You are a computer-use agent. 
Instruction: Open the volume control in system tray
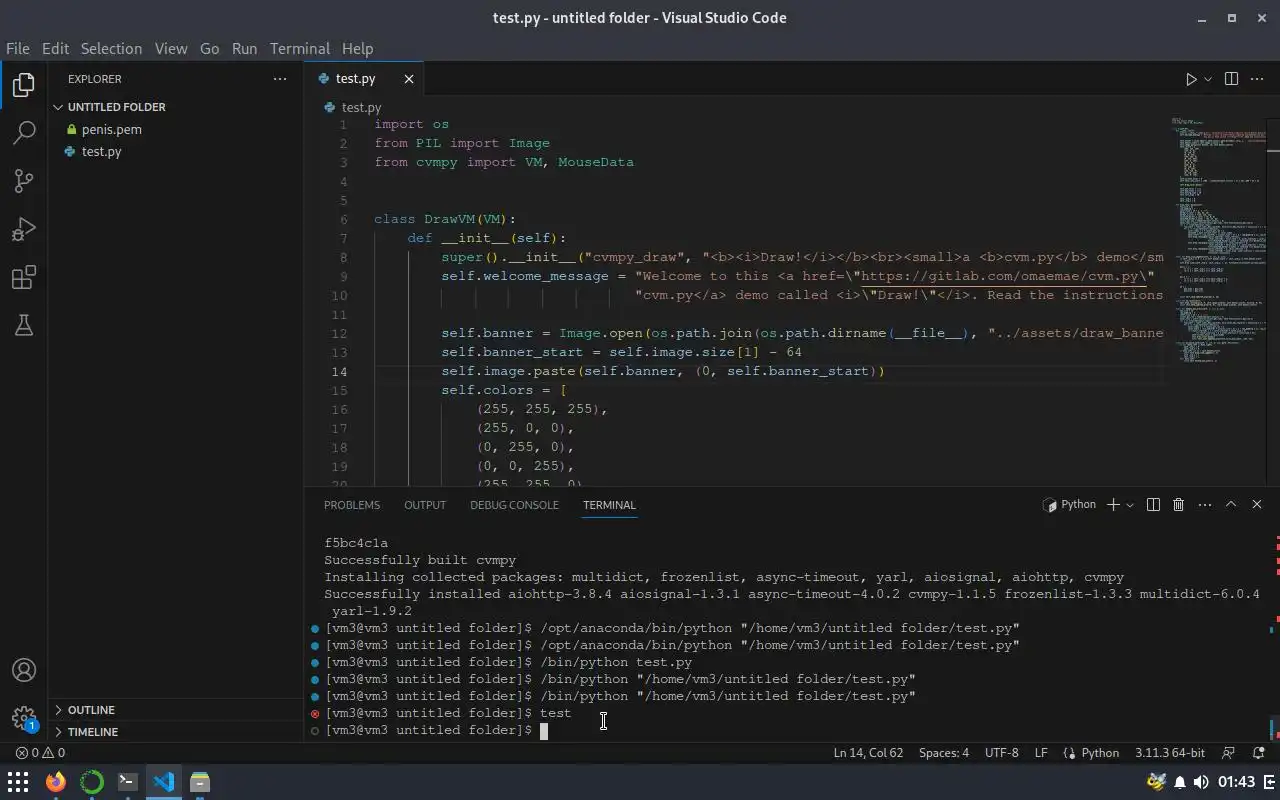1201,782
